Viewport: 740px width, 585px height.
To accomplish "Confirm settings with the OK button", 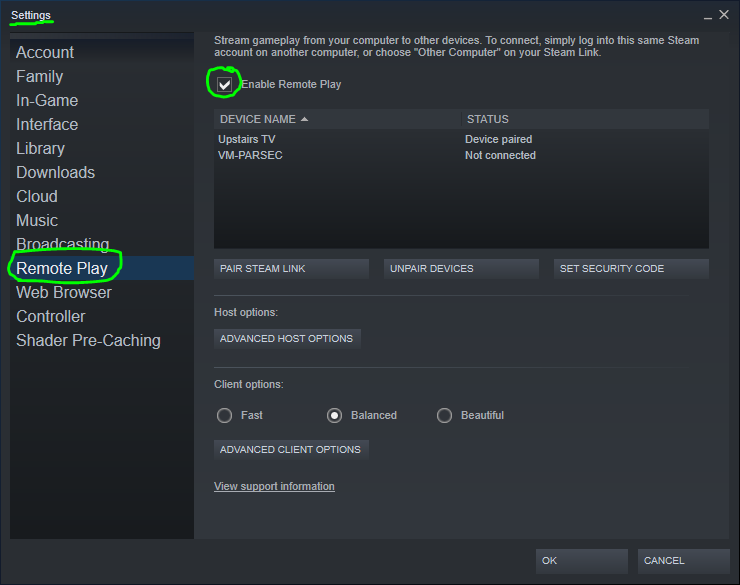I will [581, 561].
